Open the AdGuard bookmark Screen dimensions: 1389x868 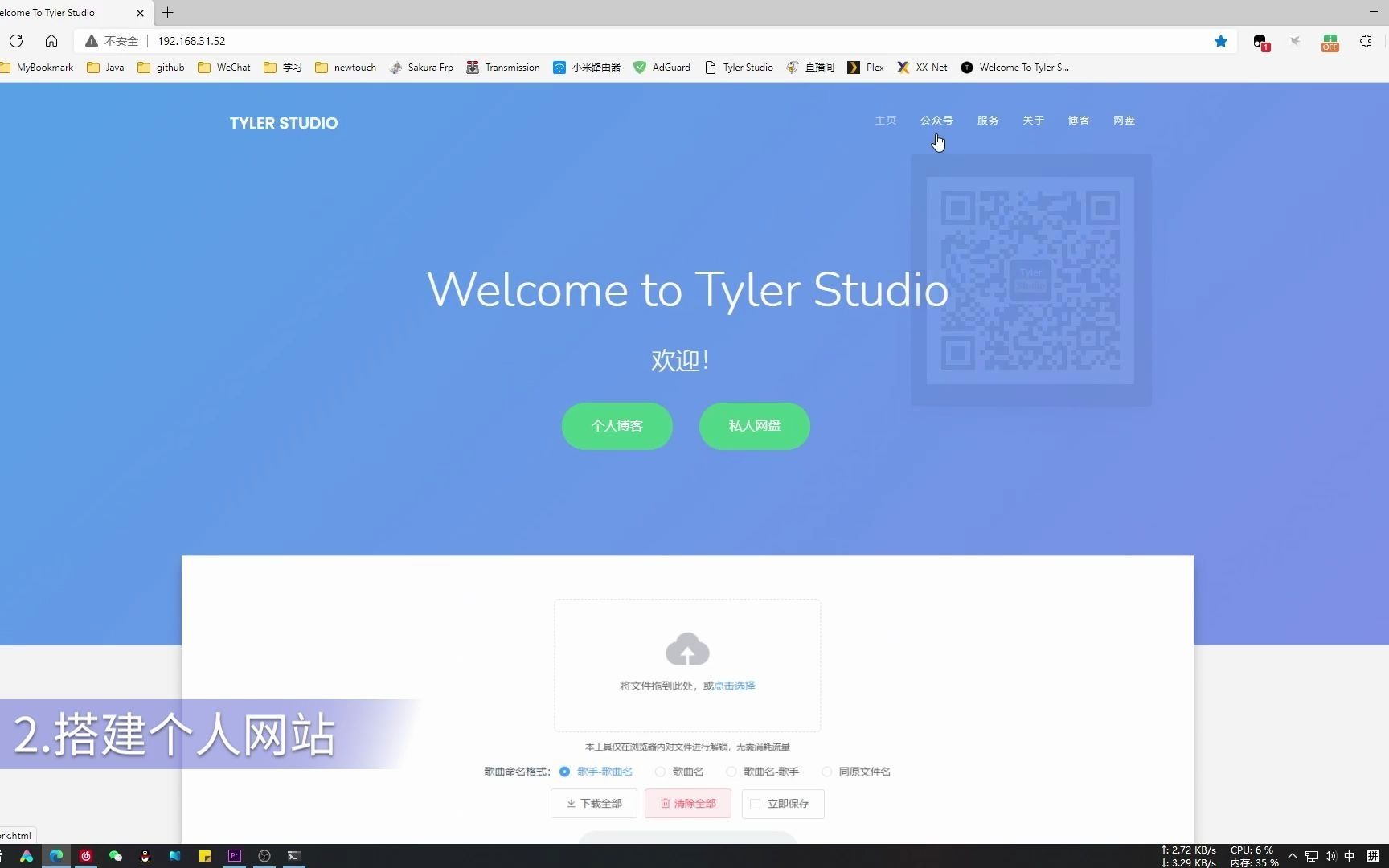(x=662, y=68)
